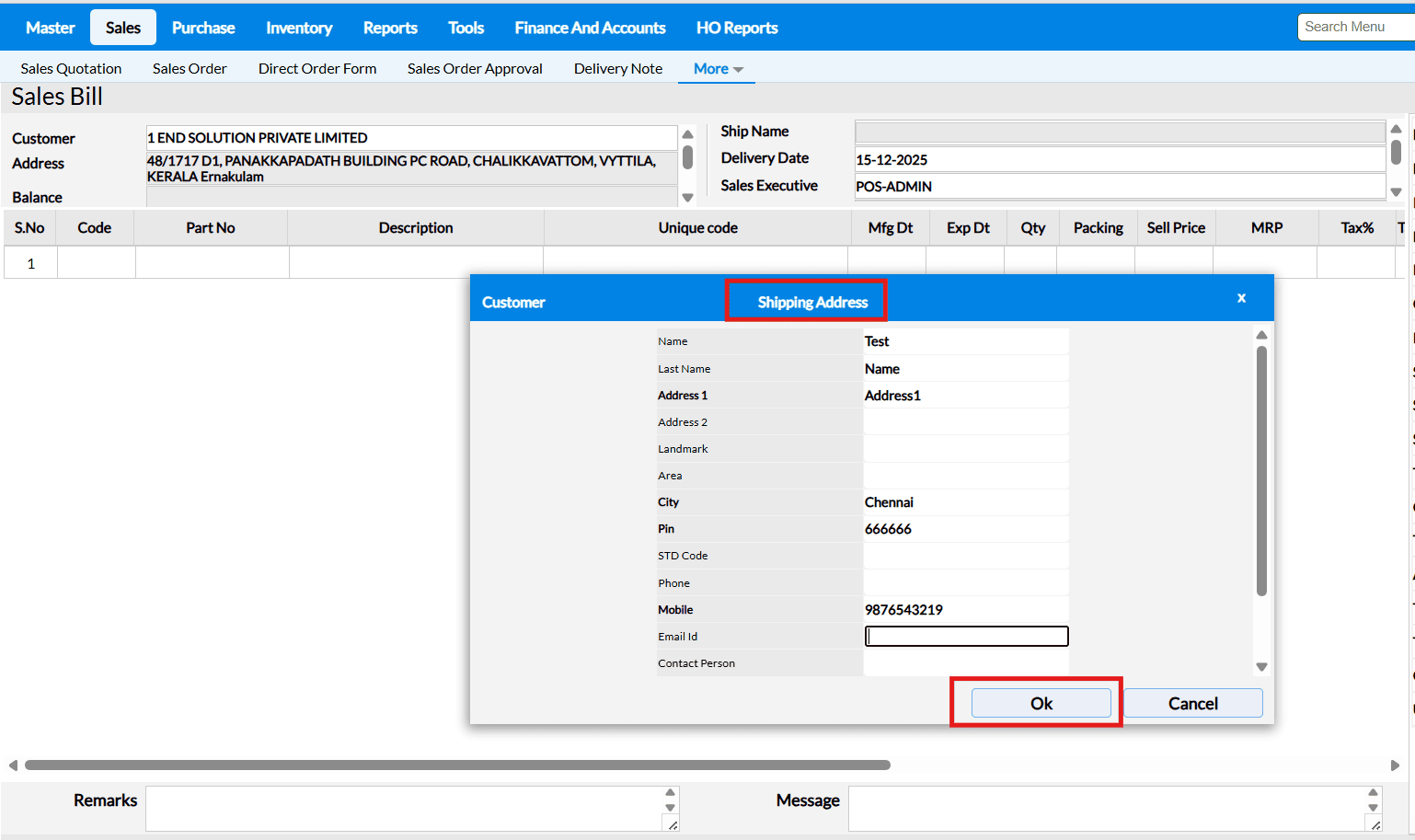The width and height of the screenshot is (1415, 840).
Task: Close the shipping address dialog with x
Action: click(x=1241, y=298)
